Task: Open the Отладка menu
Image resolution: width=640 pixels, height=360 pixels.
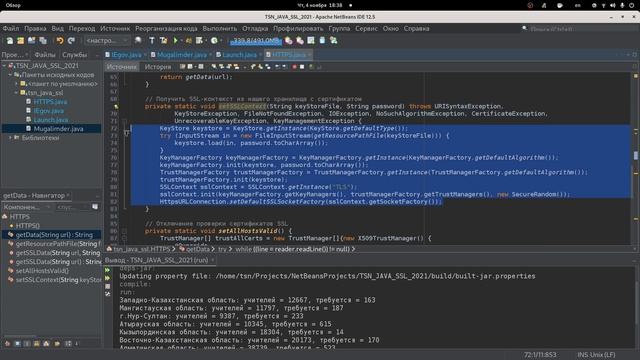Action: 255,29
